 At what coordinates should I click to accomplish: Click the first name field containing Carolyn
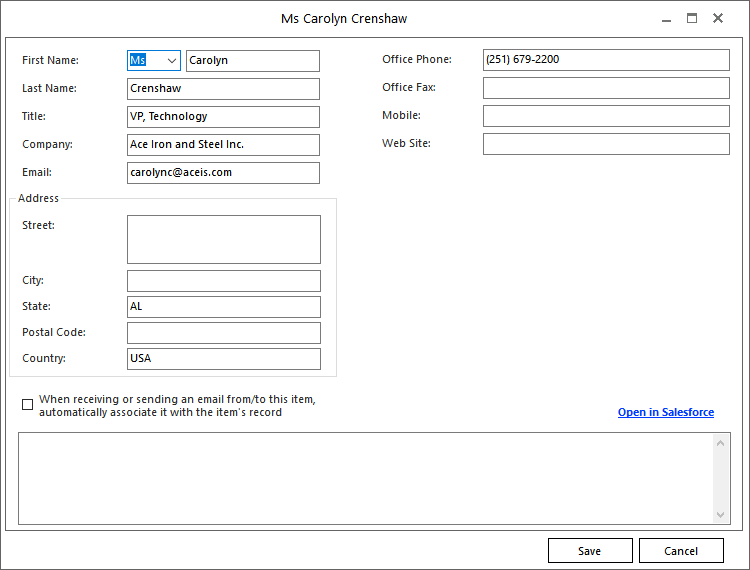tap(252, 61)
